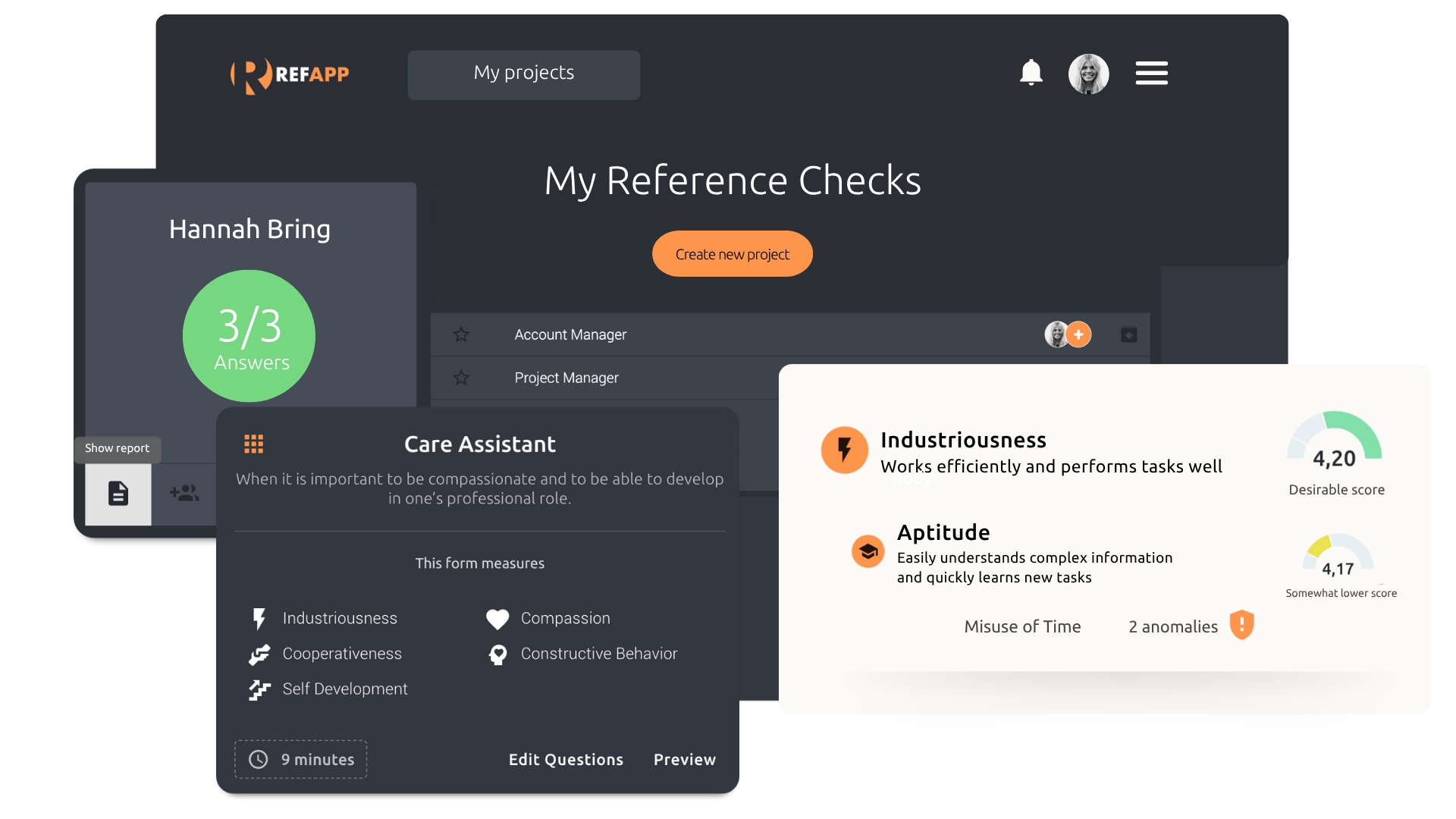Image resolution: width=1456 pixels, height=819 pixels.
Task: Open the hamburger menu
Action: click(1151, 73)
